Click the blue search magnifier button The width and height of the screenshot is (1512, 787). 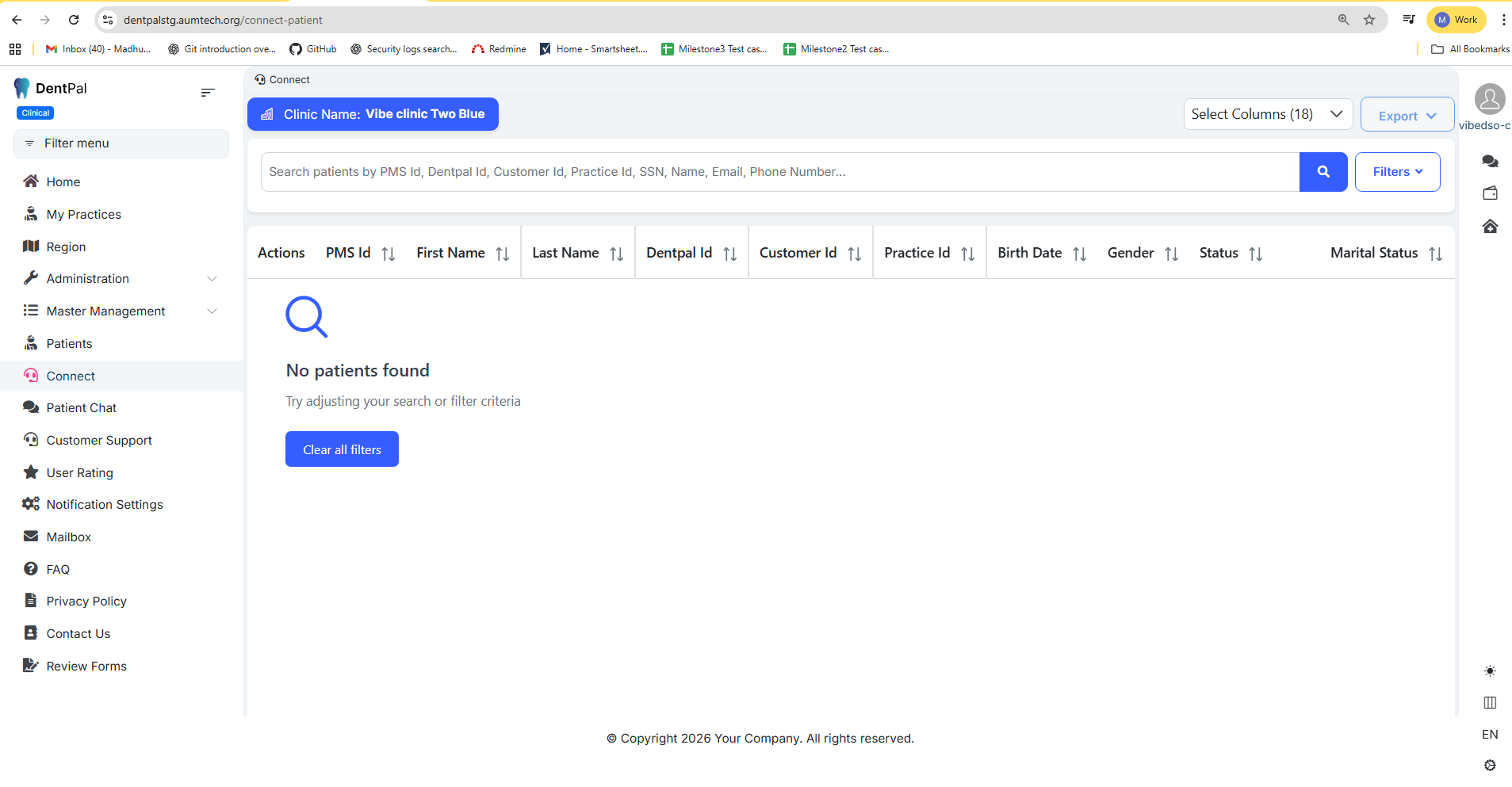coord(1323,172)
